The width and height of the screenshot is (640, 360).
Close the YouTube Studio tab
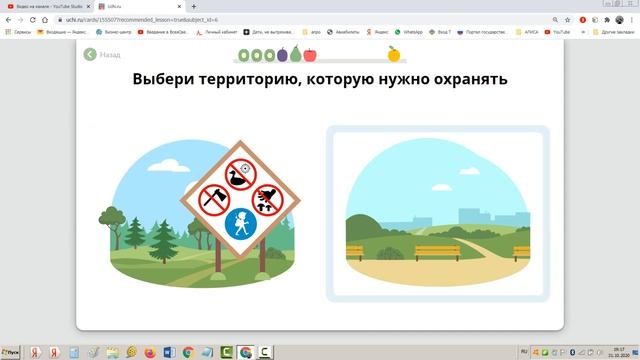[x=88, y=7]
